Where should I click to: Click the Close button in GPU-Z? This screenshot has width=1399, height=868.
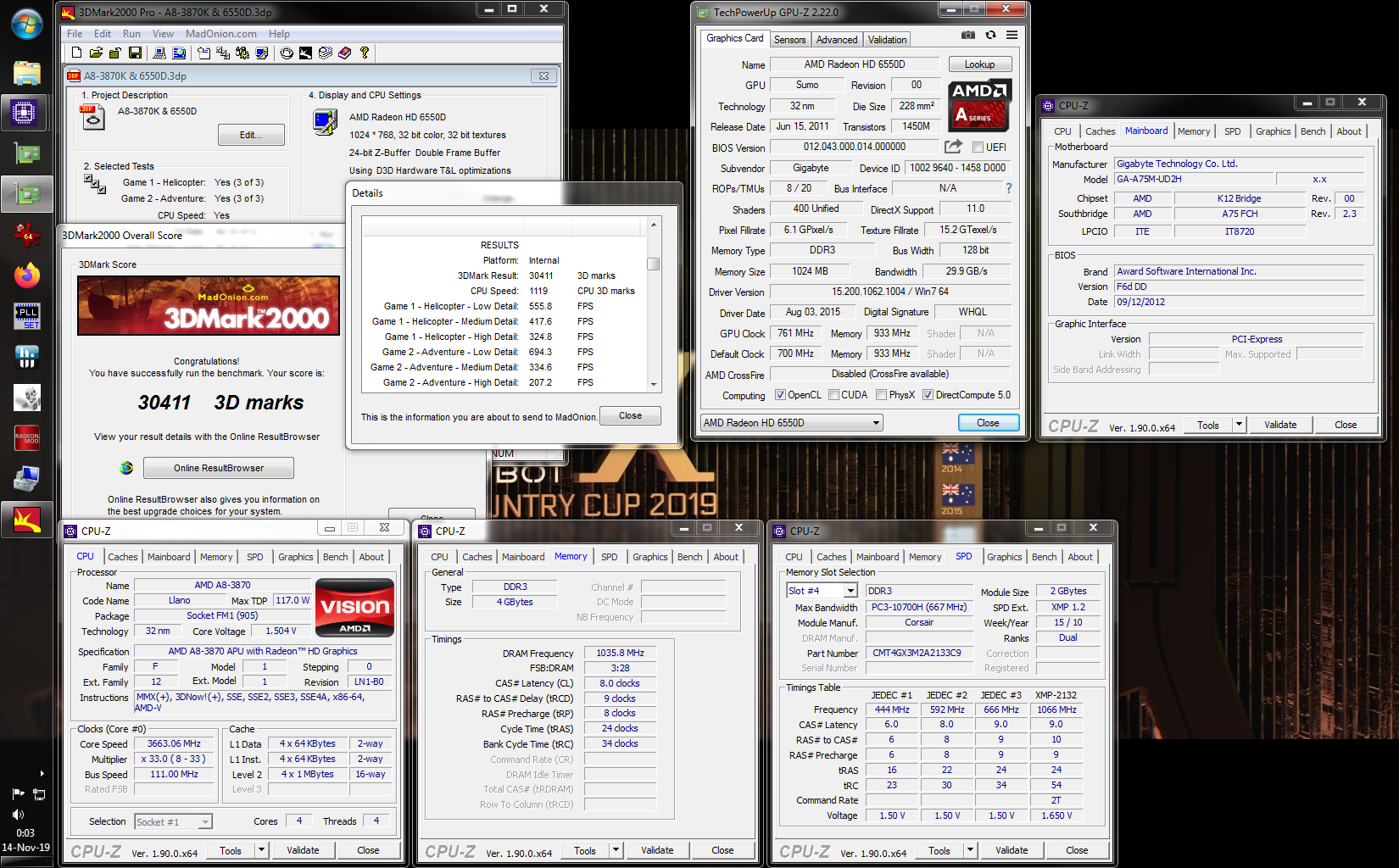[x=988, y=423]
